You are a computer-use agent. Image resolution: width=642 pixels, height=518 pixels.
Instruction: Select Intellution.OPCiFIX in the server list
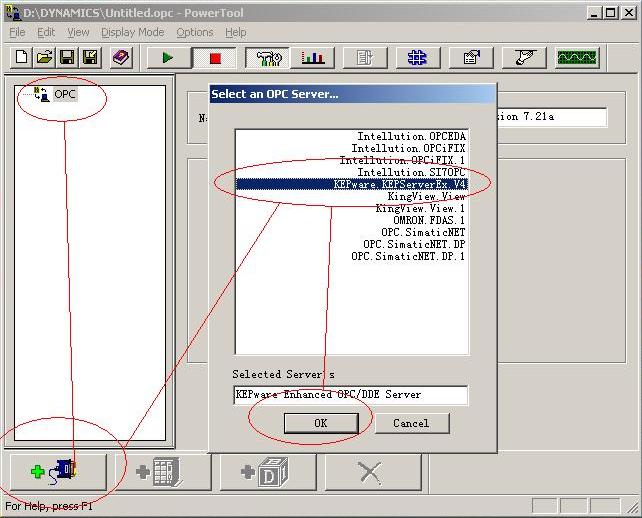click(x=352, y=148)
